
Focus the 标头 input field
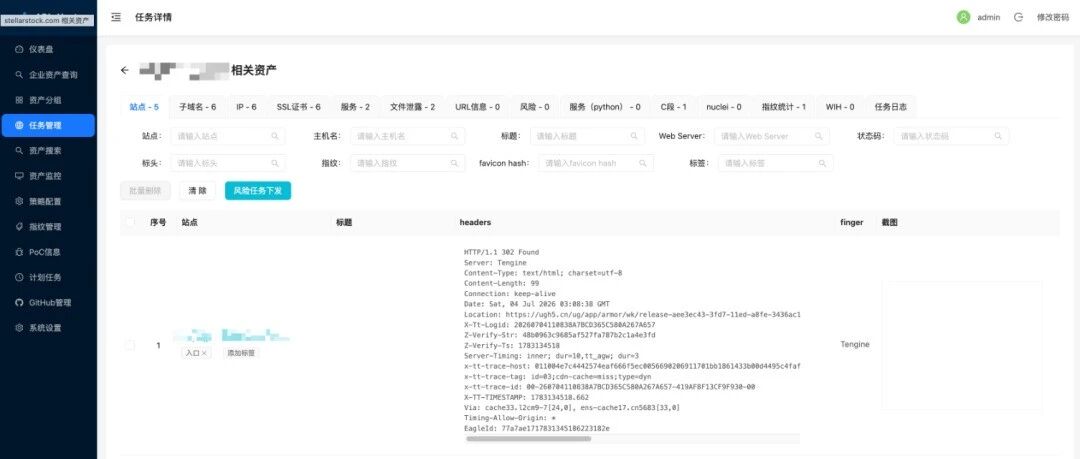[x=228, y=163]
